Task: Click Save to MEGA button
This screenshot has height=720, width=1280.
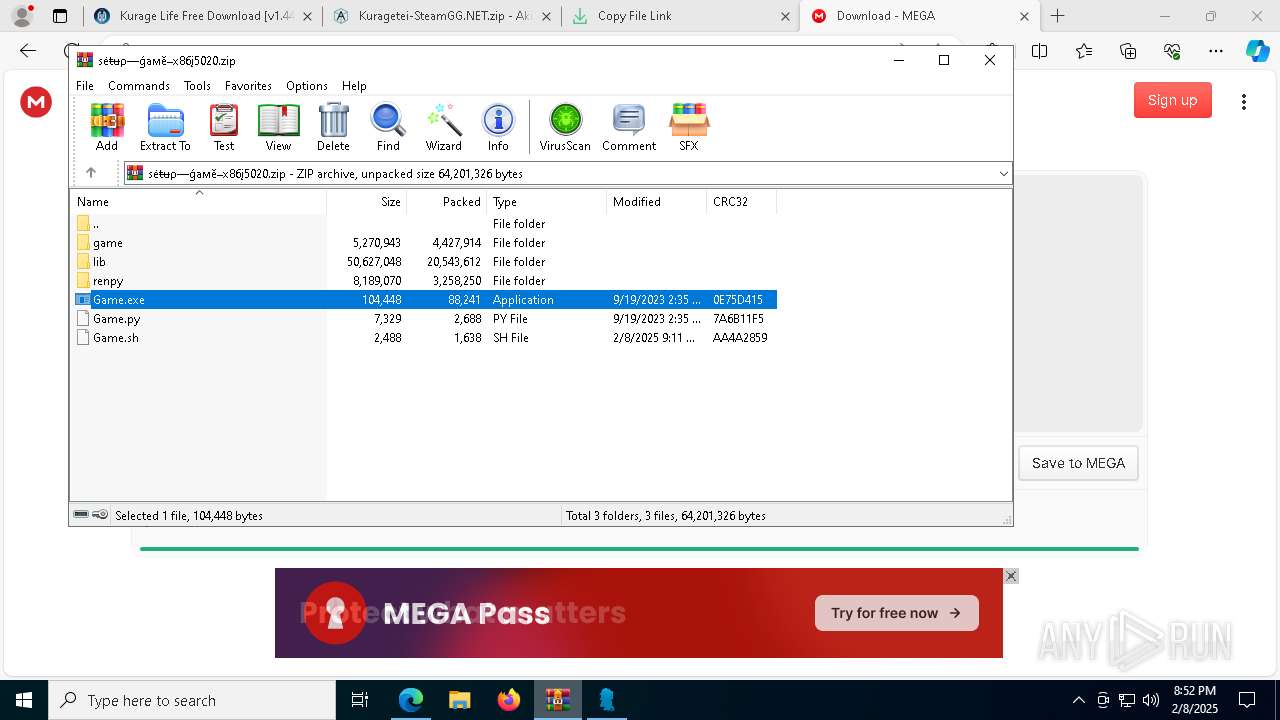Action: tap(1078, 463)
